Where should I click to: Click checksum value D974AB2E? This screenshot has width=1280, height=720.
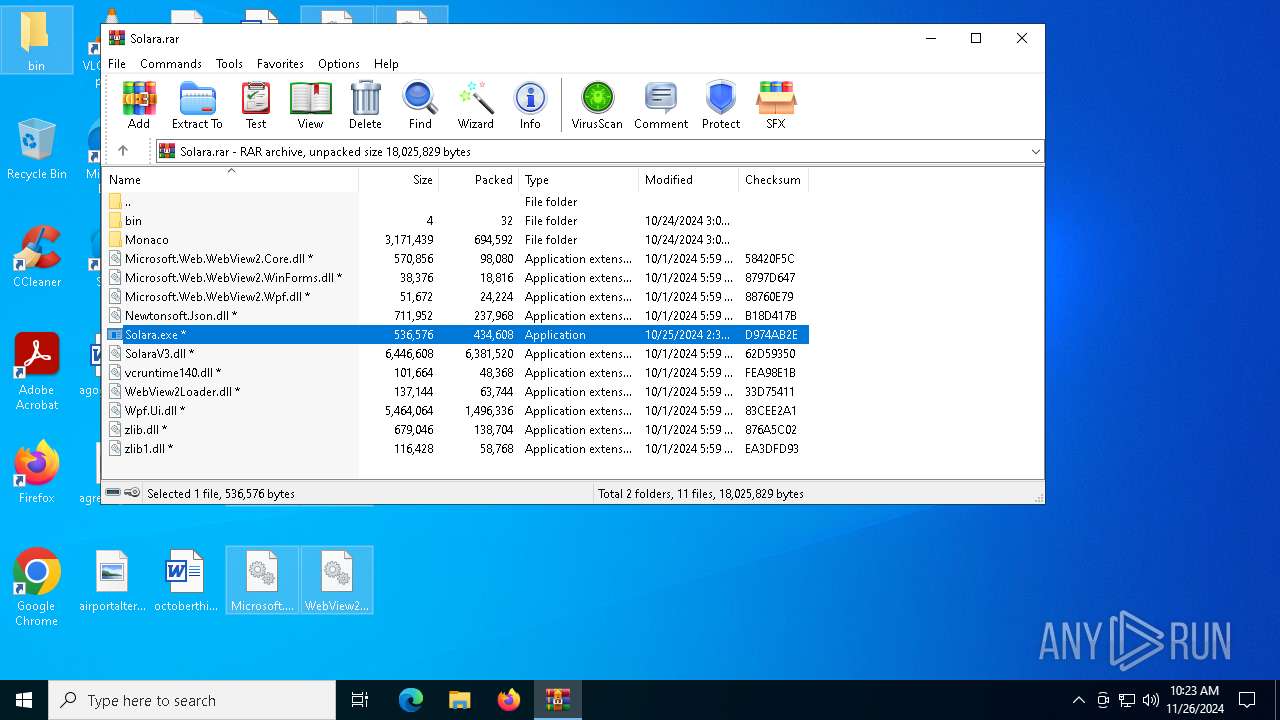pyautogui.click(x=771, y=335)
